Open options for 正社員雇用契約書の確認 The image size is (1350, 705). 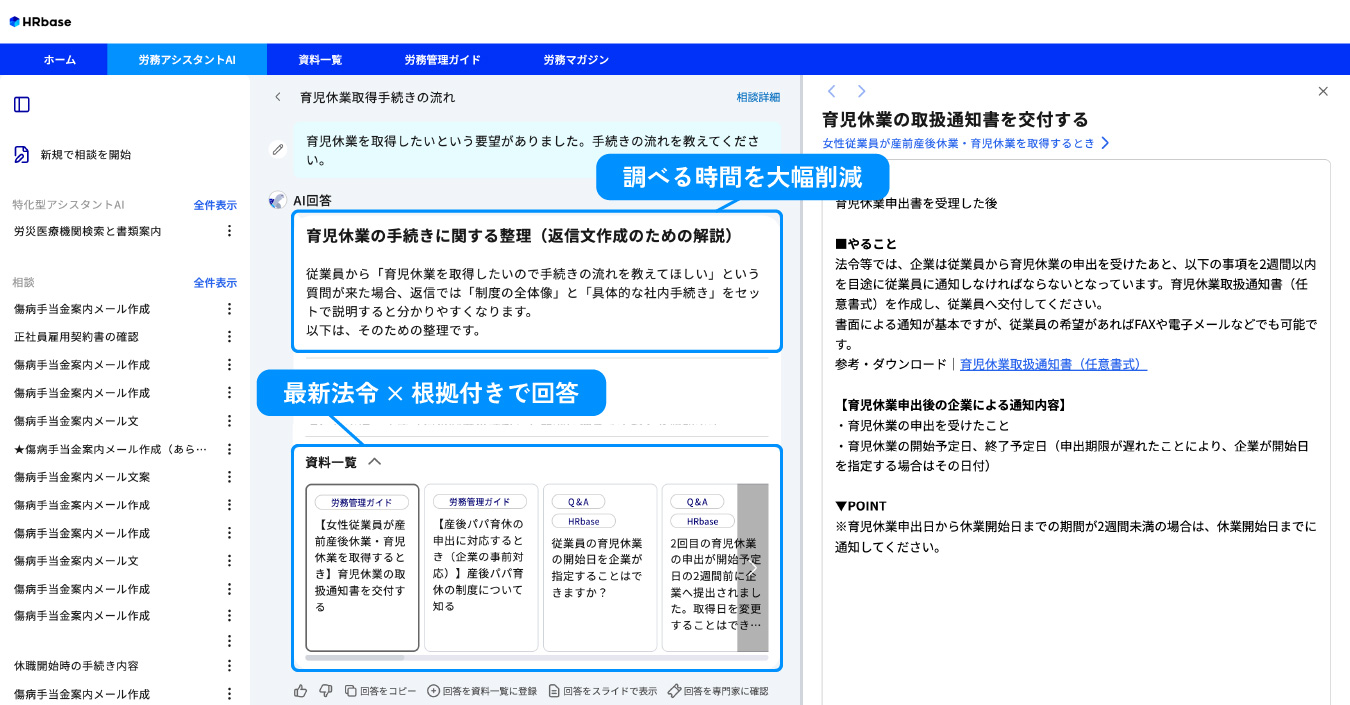pos(229,337)
